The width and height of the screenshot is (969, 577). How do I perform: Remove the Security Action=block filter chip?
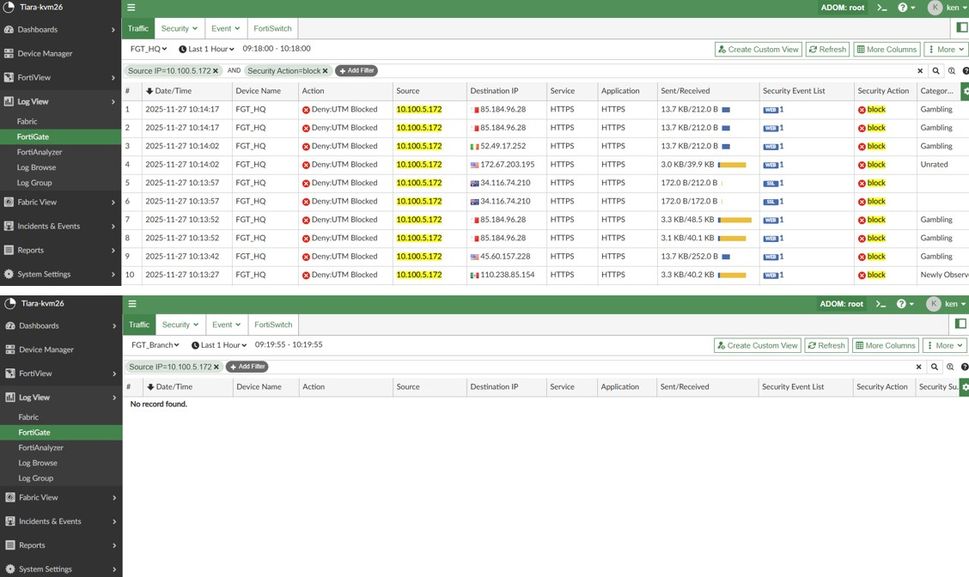tap(325, 71)
